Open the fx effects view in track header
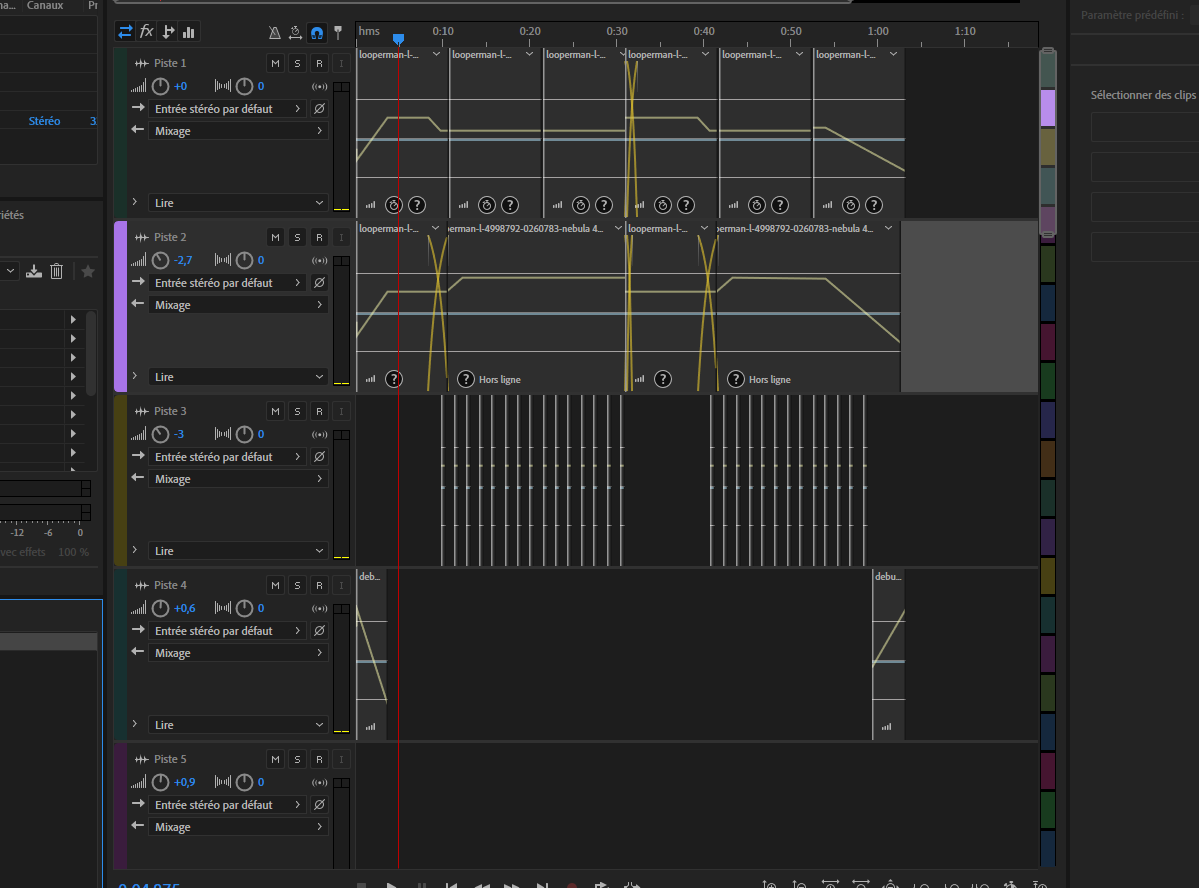The width and height of the screenshot is (1199, 888). click(146, 32)
